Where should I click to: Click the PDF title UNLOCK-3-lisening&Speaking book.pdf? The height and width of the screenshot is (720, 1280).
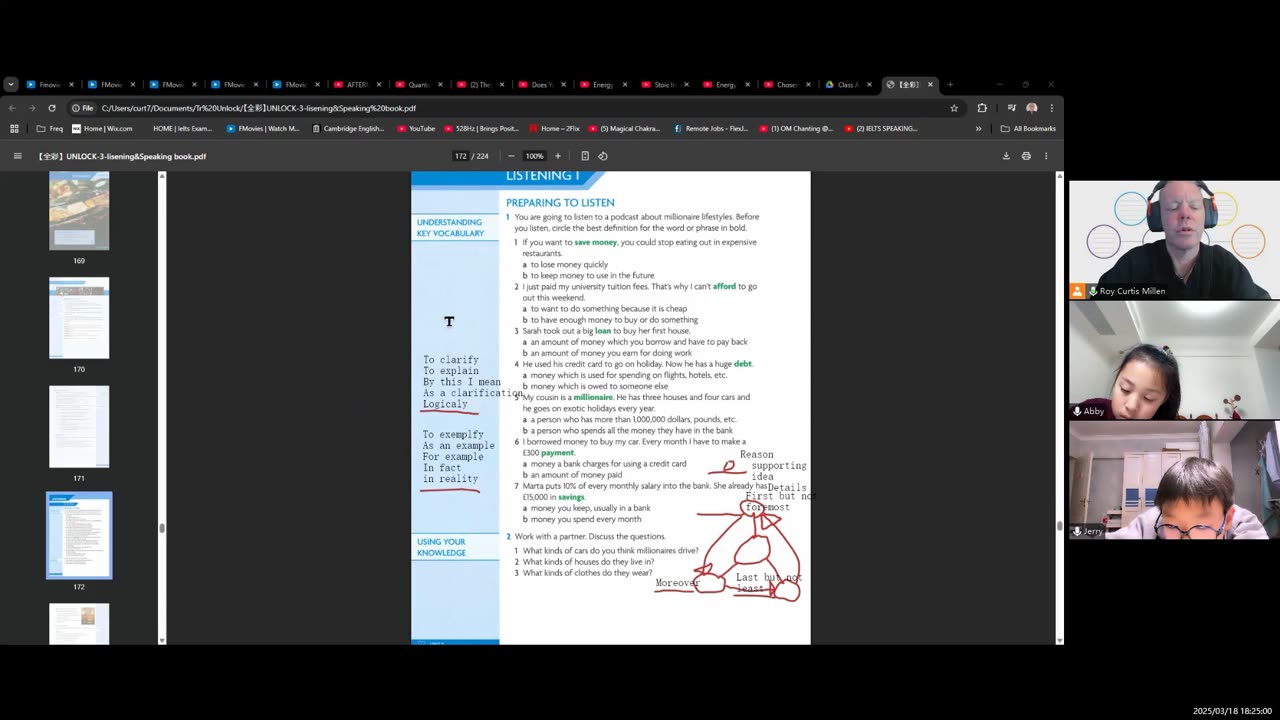(121, 156)
